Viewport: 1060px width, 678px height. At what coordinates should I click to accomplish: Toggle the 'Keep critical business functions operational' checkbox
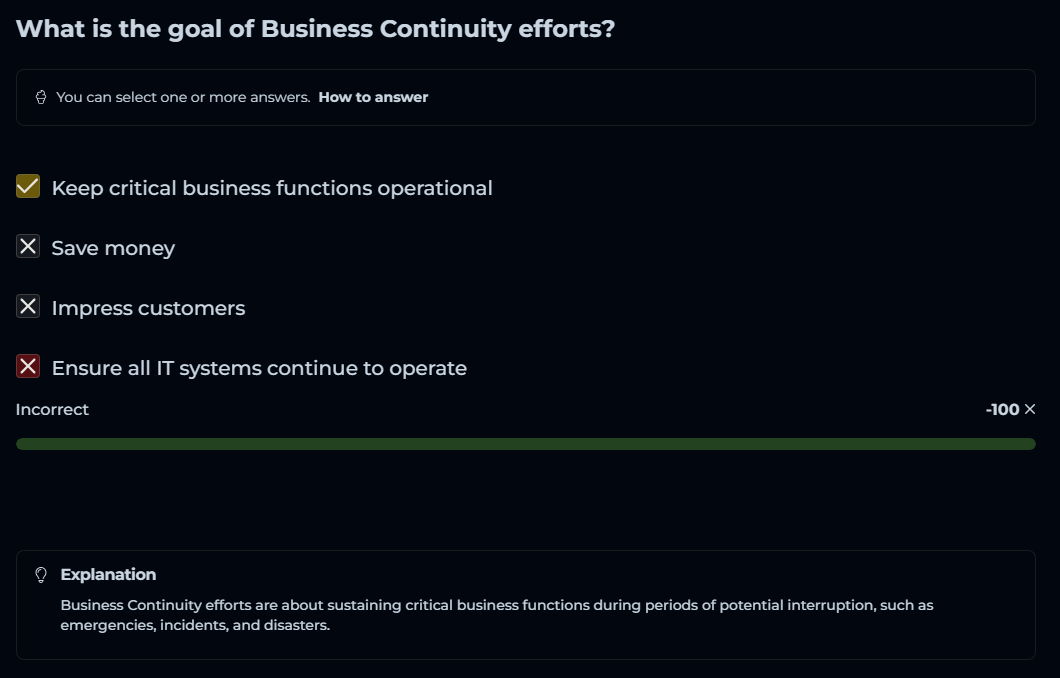coord(28,187)
